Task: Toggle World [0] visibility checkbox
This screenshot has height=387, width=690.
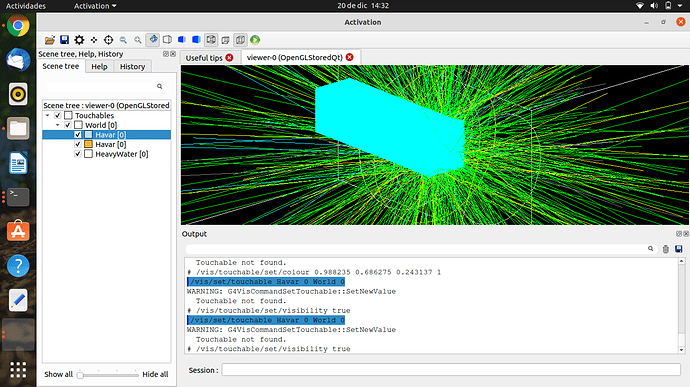Action: pos(68,125)
